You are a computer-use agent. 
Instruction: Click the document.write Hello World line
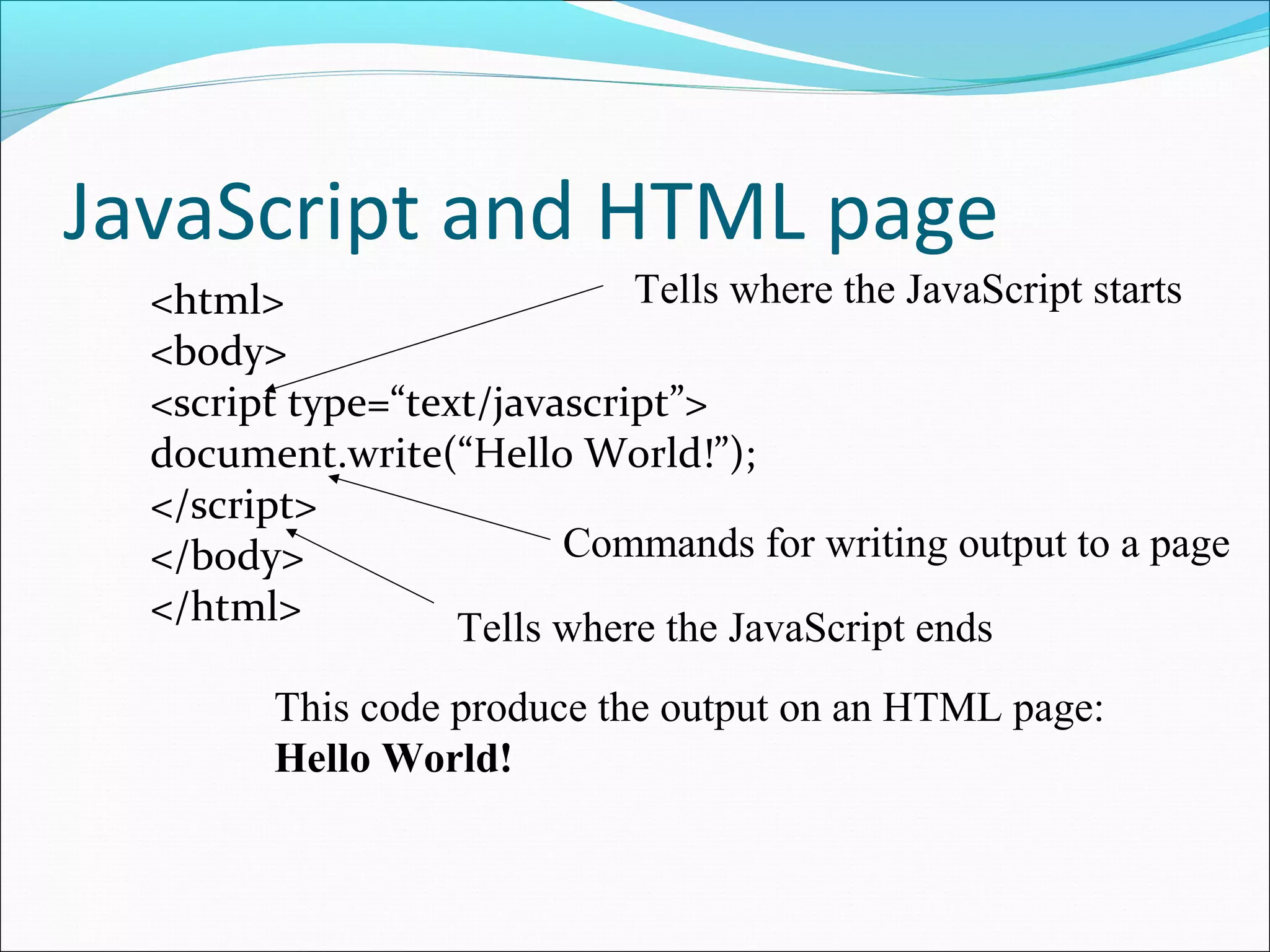[x=453, y=454]
